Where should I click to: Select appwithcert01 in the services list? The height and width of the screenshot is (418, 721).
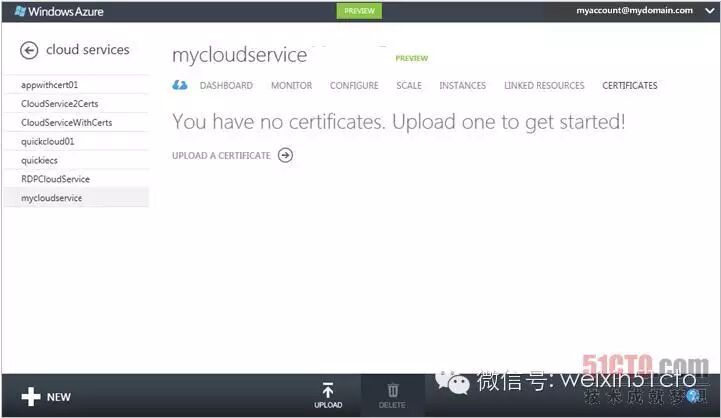tap(77, 85)
